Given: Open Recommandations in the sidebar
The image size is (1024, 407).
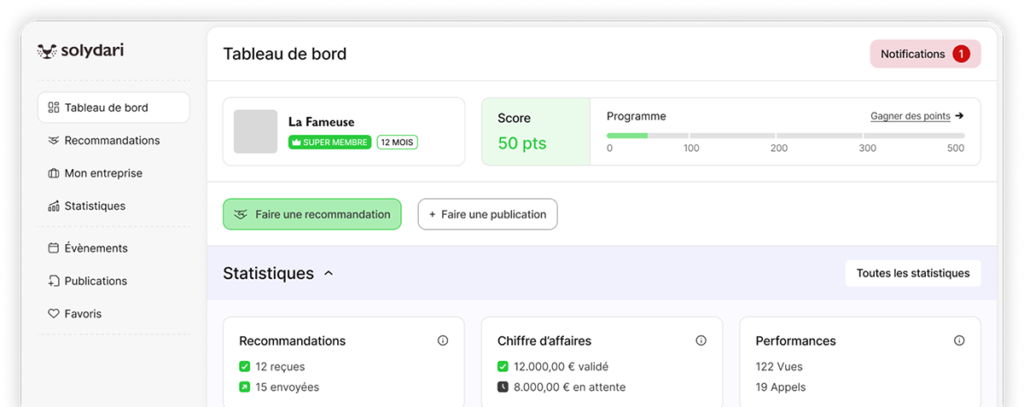Looking at the screenshot, I should coord(112,141).
